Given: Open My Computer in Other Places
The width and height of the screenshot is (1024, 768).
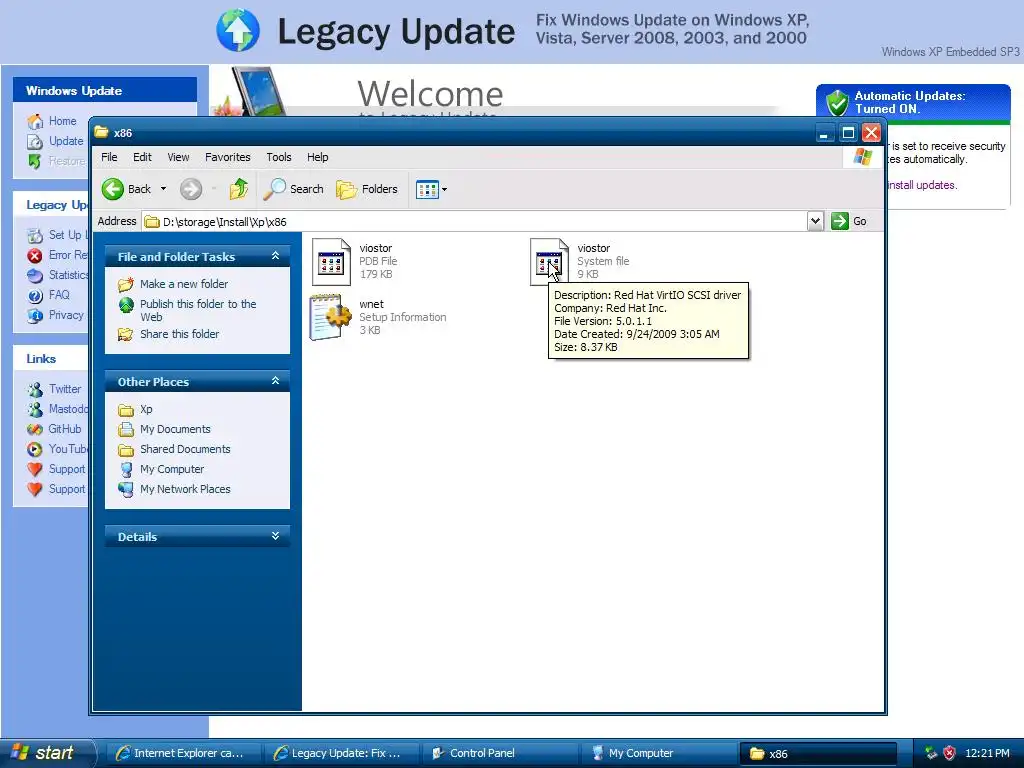Looking at the screenshot, I should (172, 470).
